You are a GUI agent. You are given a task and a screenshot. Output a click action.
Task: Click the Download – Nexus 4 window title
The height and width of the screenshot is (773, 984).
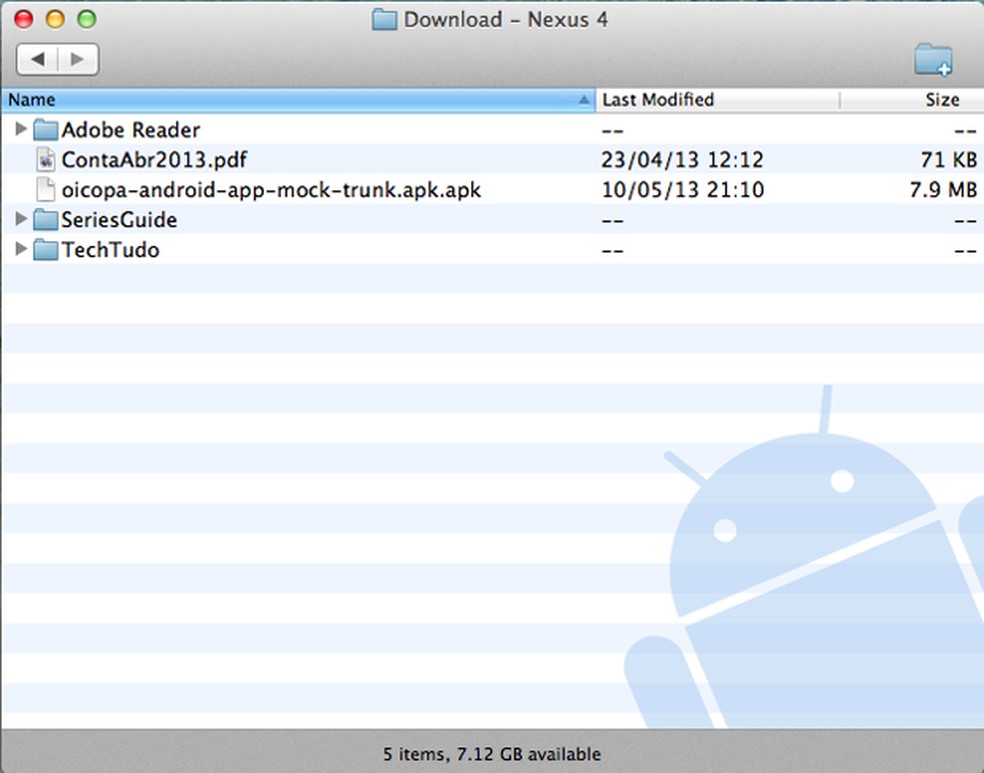(x=506, y=19)
